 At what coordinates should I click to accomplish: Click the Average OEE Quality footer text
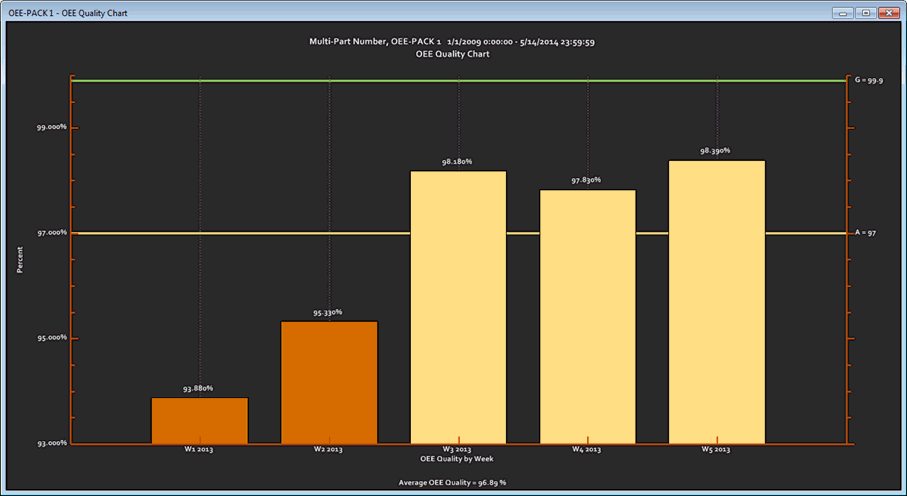(453, 482)
